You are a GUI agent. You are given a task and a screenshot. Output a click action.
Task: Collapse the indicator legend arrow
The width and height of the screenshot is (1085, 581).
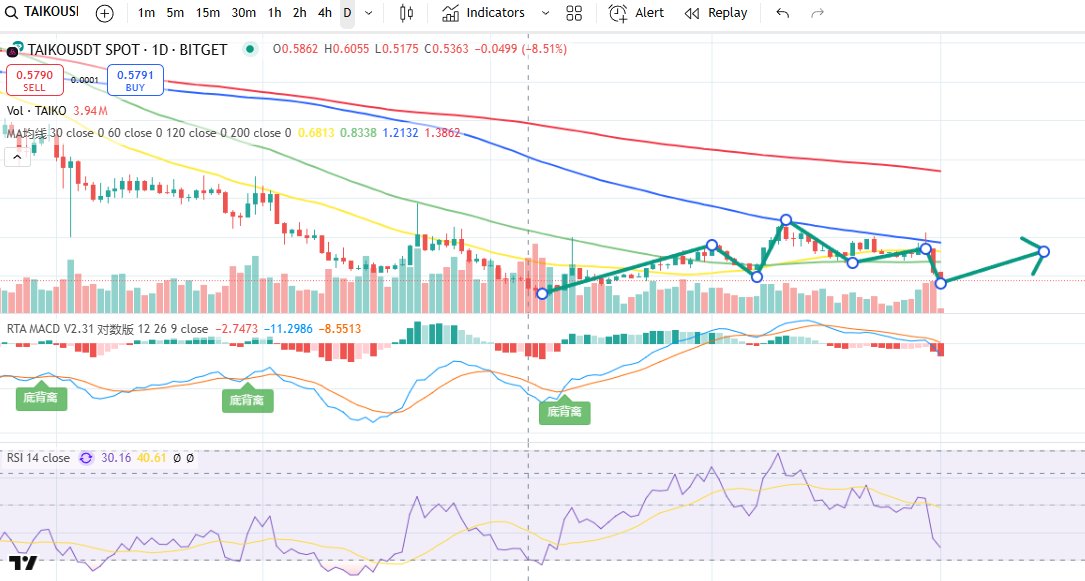click(17, 158)
